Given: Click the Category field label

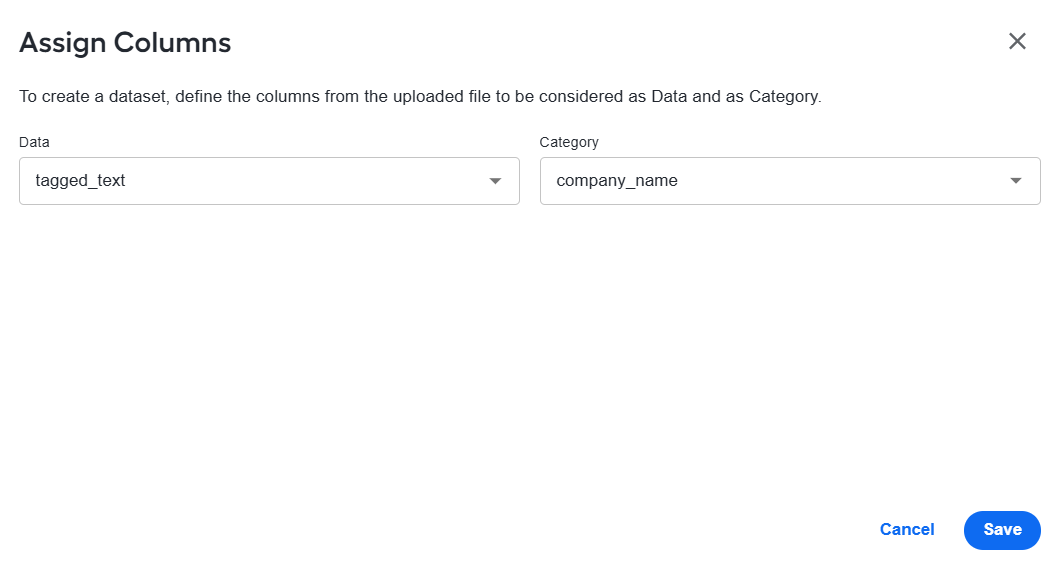Looking at the screenshot, I should 569,142.
